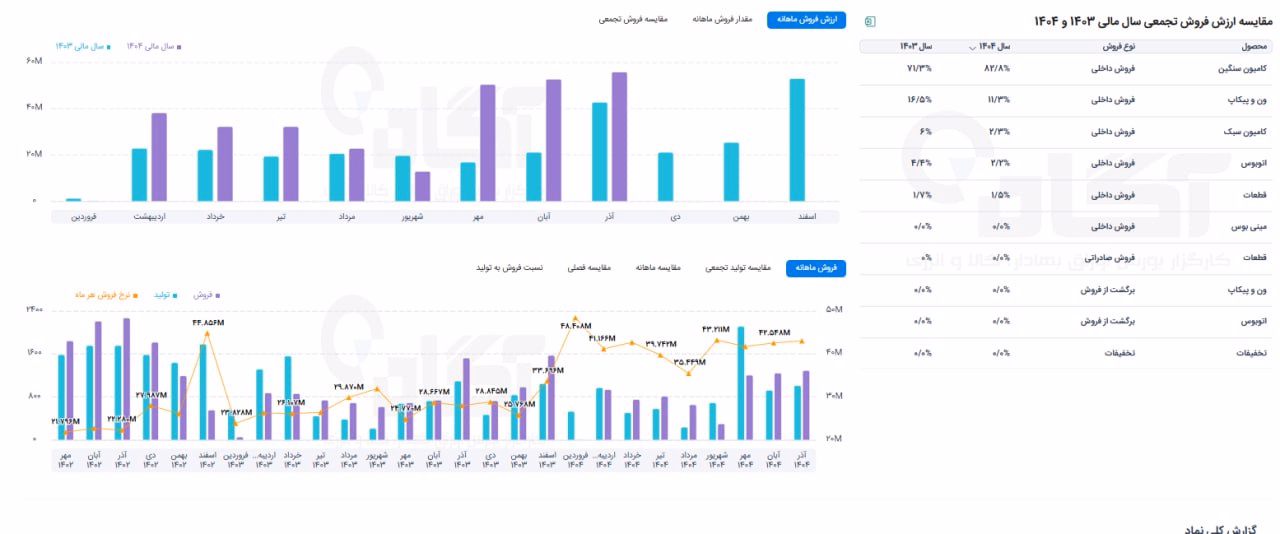
Task: Click the سال ۱۴۰۳ column header
Action: click(916, 47)
